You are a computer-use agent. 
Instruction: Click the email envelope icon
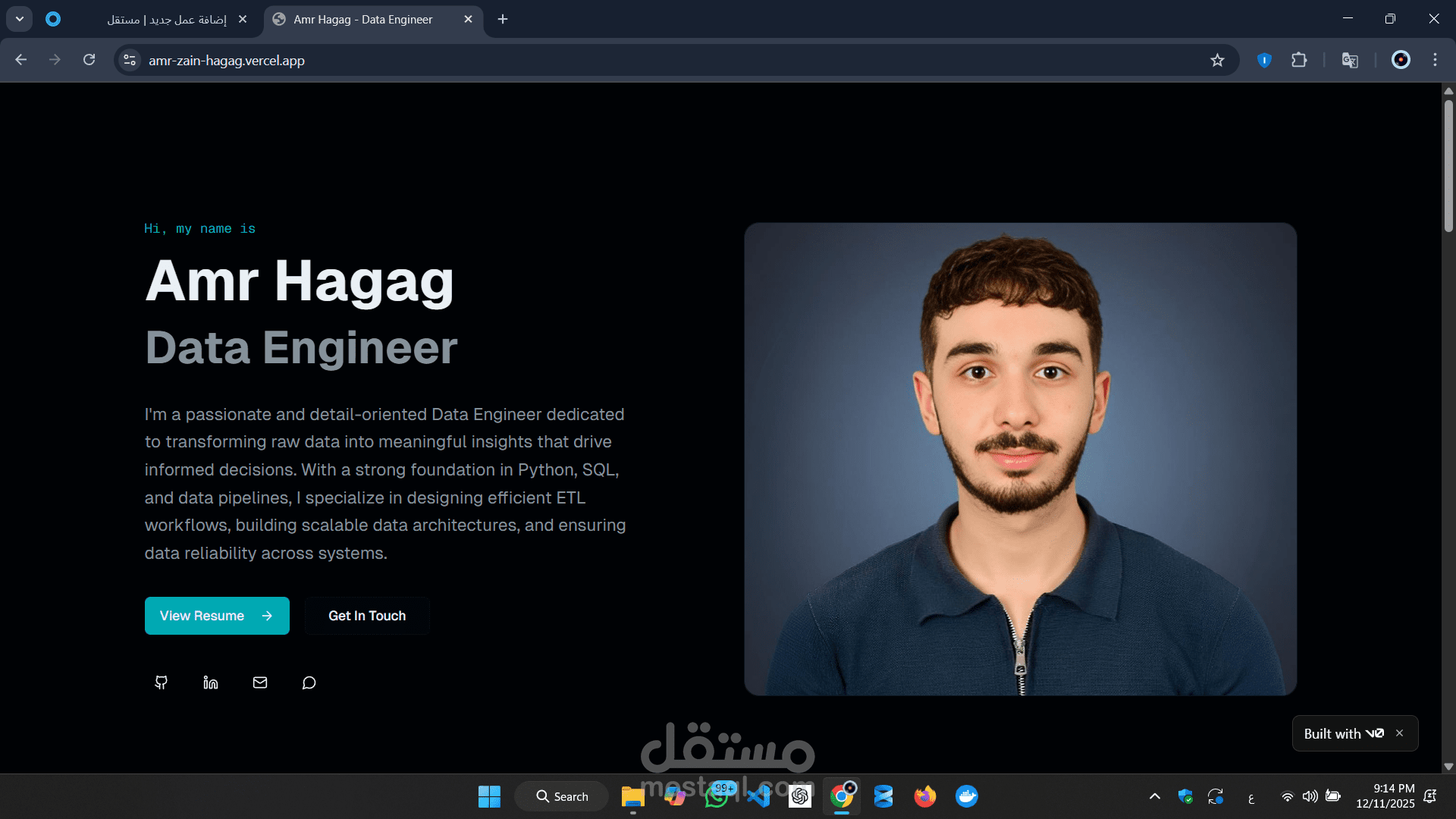pos(260,682)
